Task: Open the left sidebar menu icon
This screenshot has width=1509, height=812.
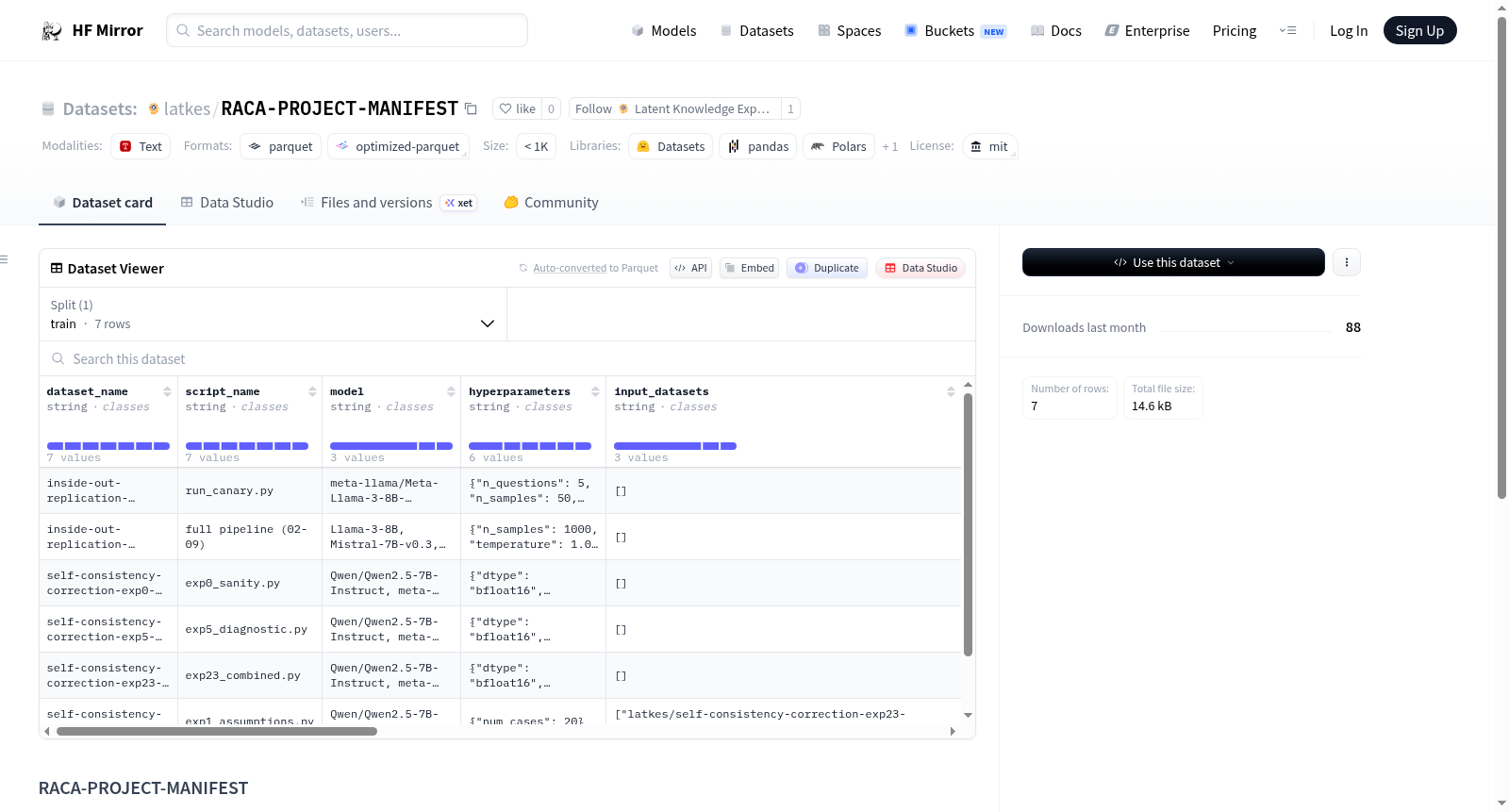Action: (x=4, y=259)
